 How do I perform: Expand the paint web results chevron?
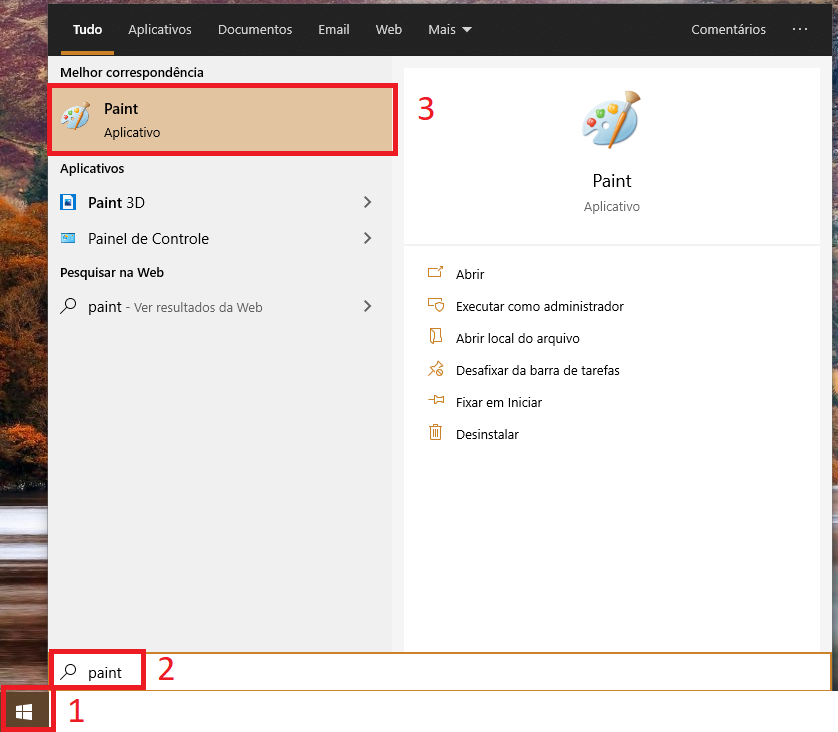(x=367, y=306)
